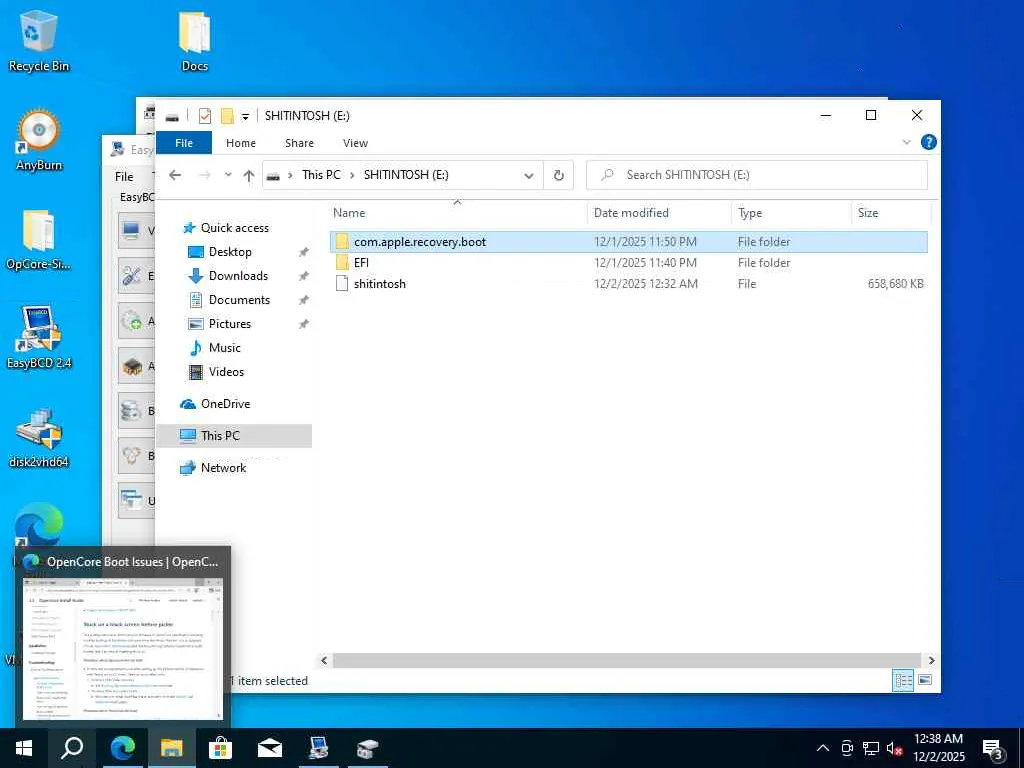
Task: Click the Properties quick access toolbar icon
Action: click(x=204, y=116)
